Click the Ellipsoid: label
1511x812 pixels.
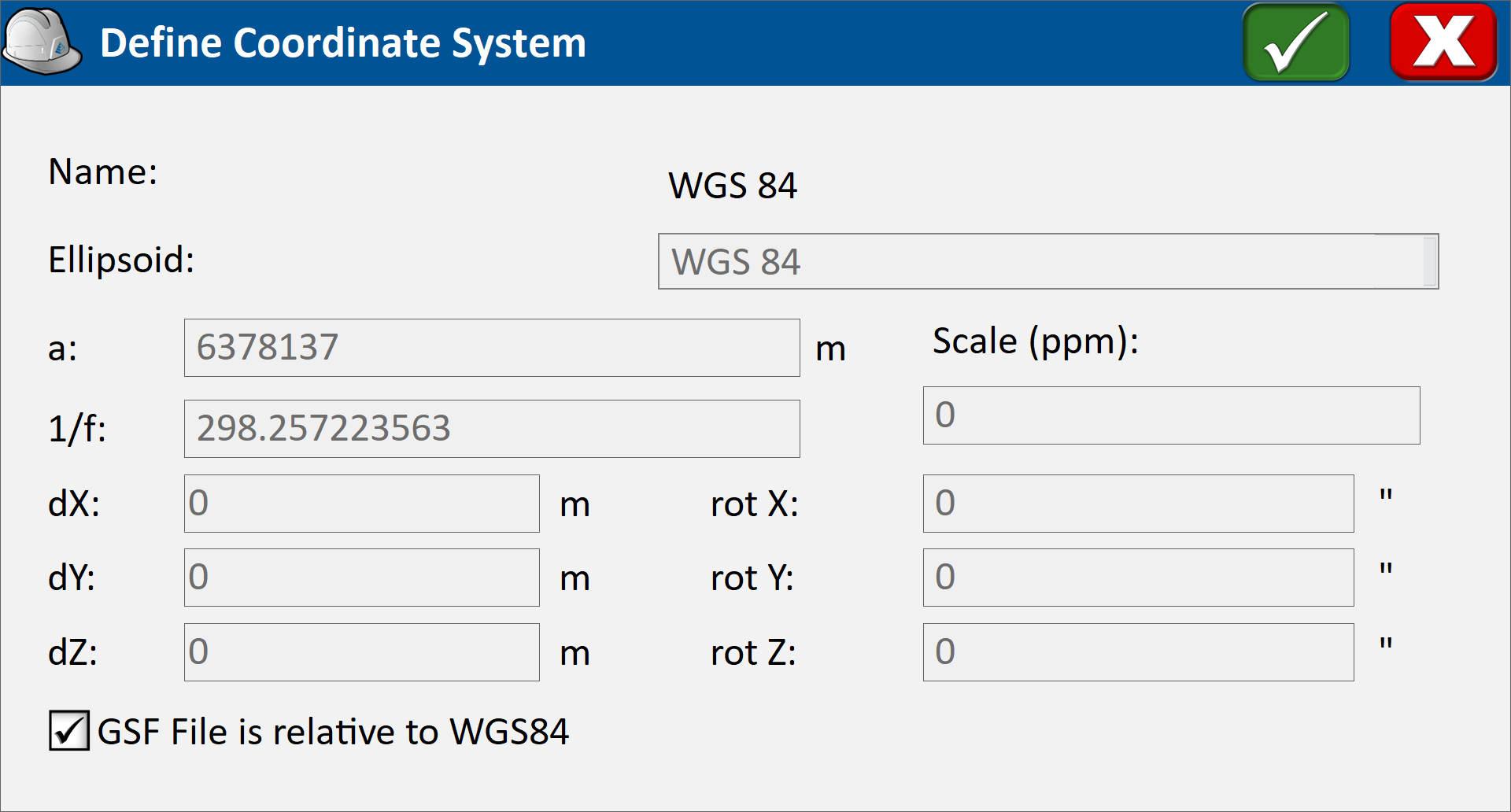[x=121, y=260]
